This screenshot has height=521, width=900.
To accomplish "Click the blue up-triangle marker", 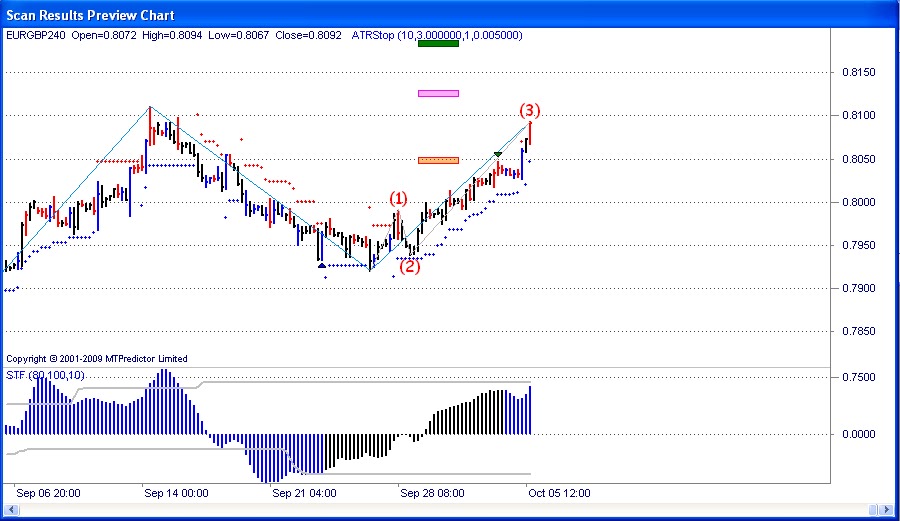I will point(321,265).
